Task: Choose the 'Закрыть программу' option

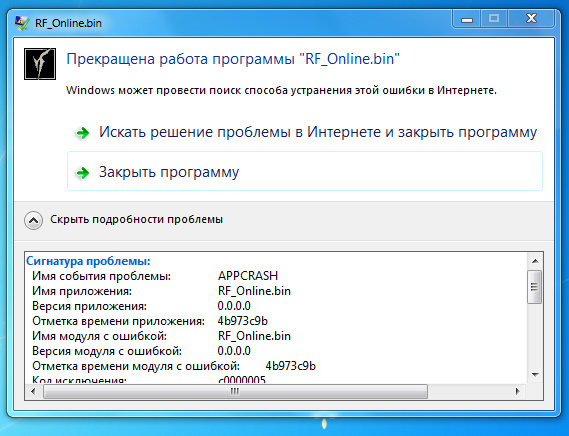Action: point(305,171)
